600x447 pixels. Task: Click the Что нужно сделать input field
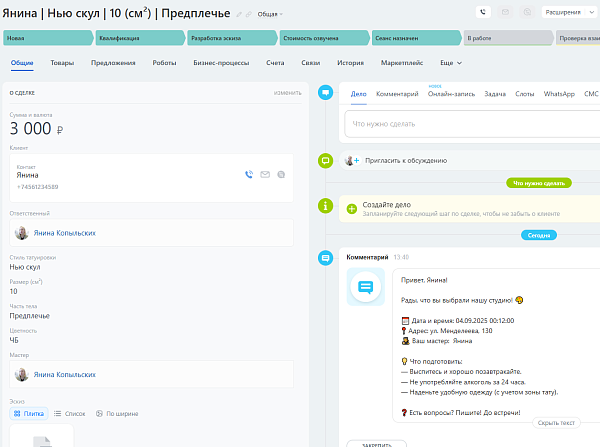tap(472, 124)
